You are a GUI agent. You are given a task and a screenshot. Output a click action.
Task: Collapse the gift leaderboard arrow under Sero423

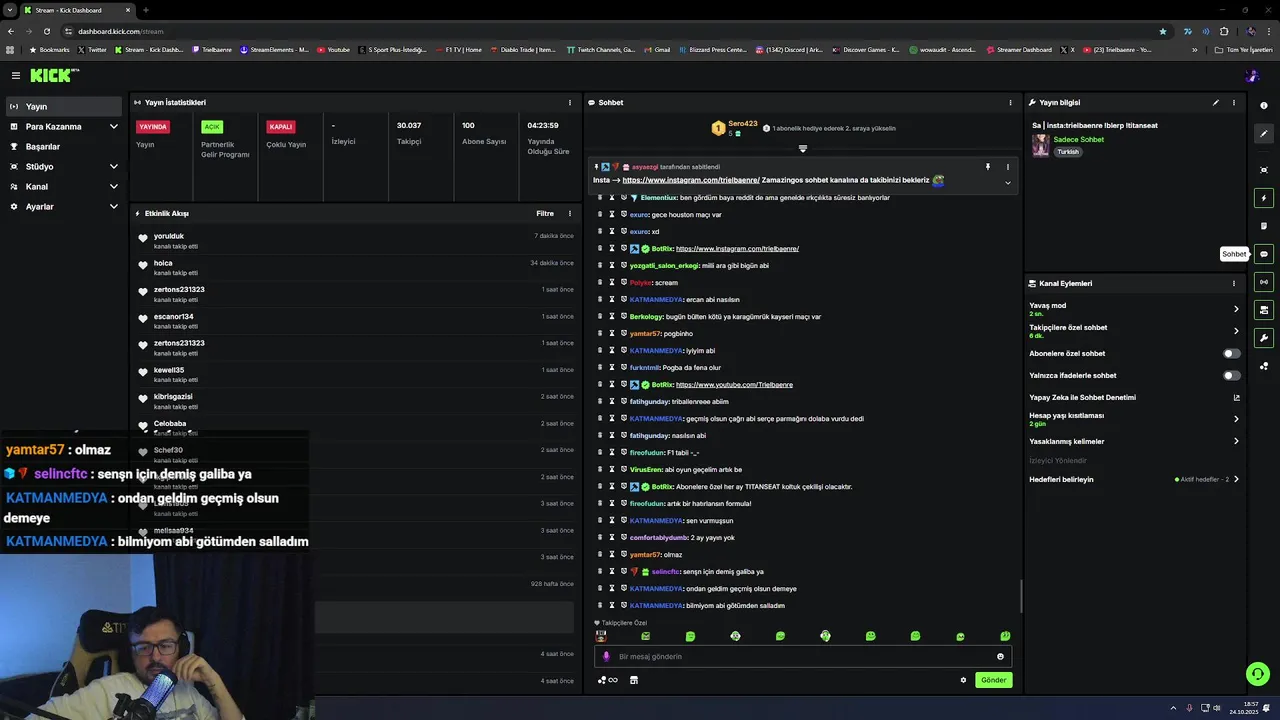point(802,149)
